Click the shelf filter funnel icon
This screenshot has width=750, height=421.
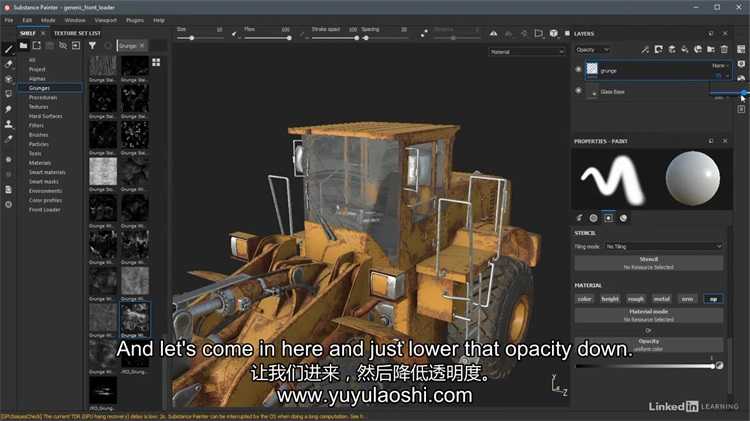pos(92,45)
